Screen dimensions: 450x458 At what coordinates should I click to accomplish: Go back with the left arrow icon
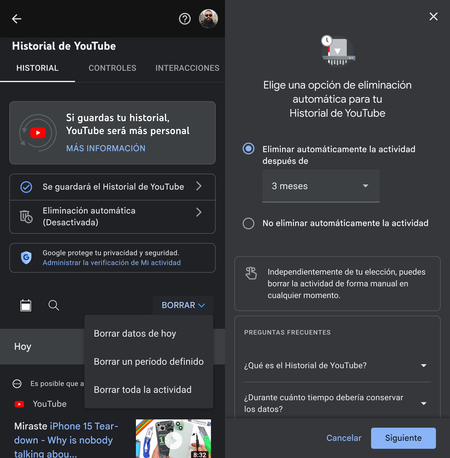click(16, 19)
